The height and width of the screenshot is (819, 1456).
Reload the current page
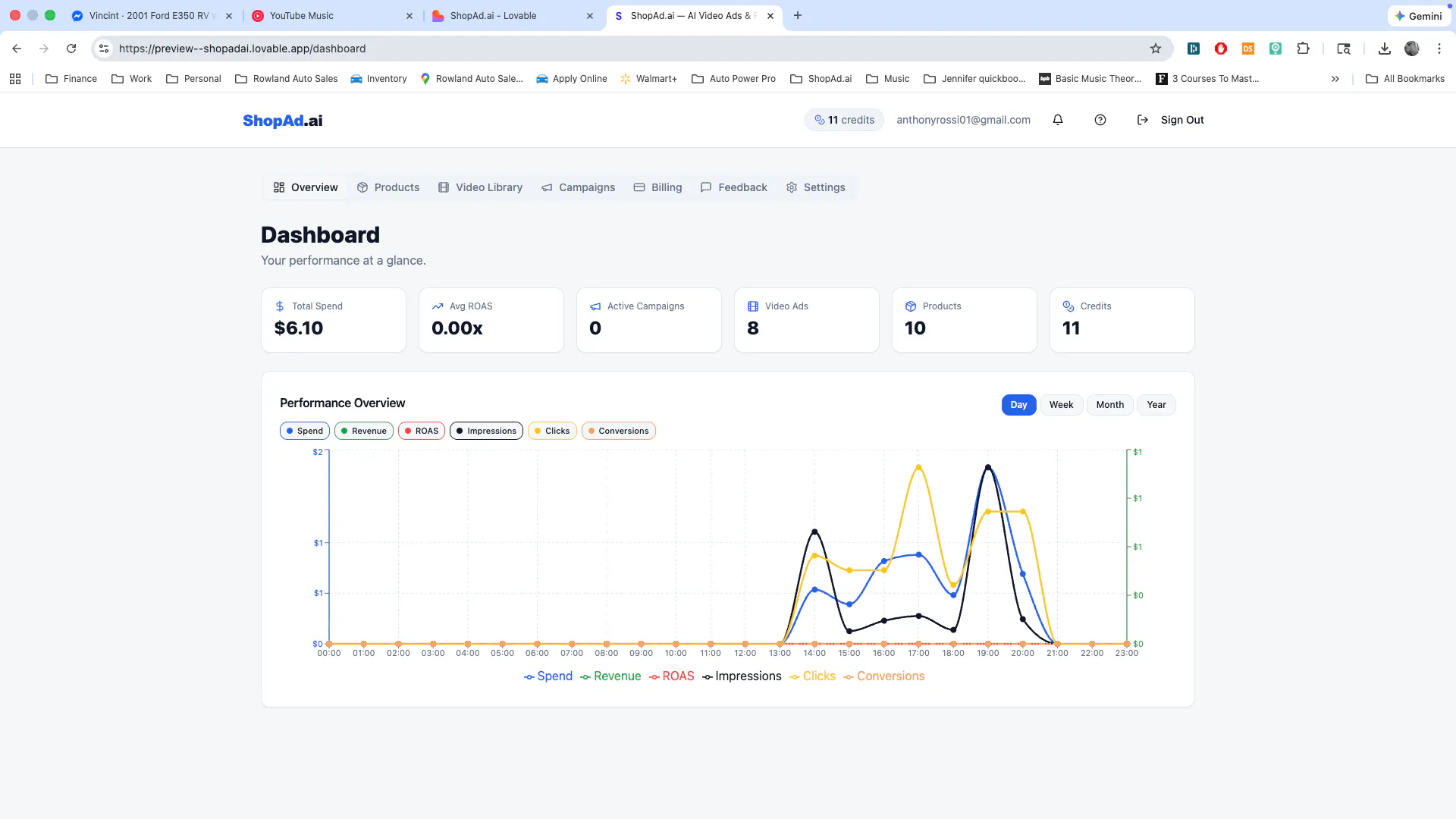(x=71, y=49)
